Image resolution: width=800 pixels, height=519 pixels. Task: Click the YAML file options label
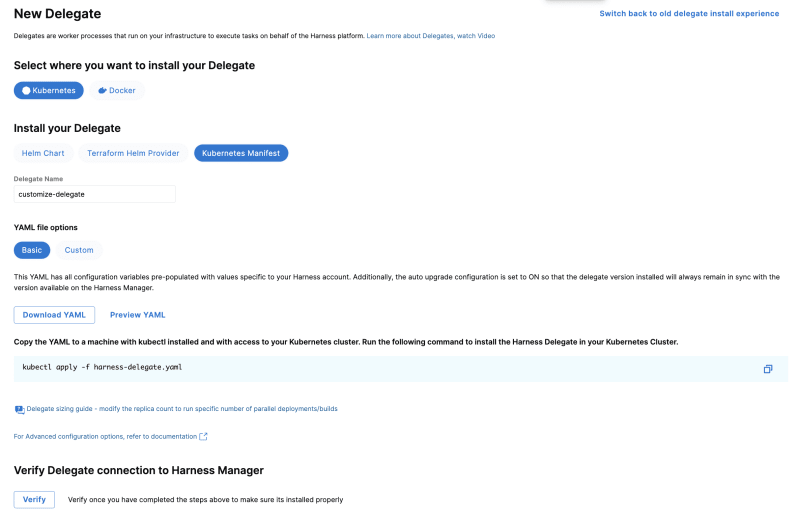[x=45, y=228]
